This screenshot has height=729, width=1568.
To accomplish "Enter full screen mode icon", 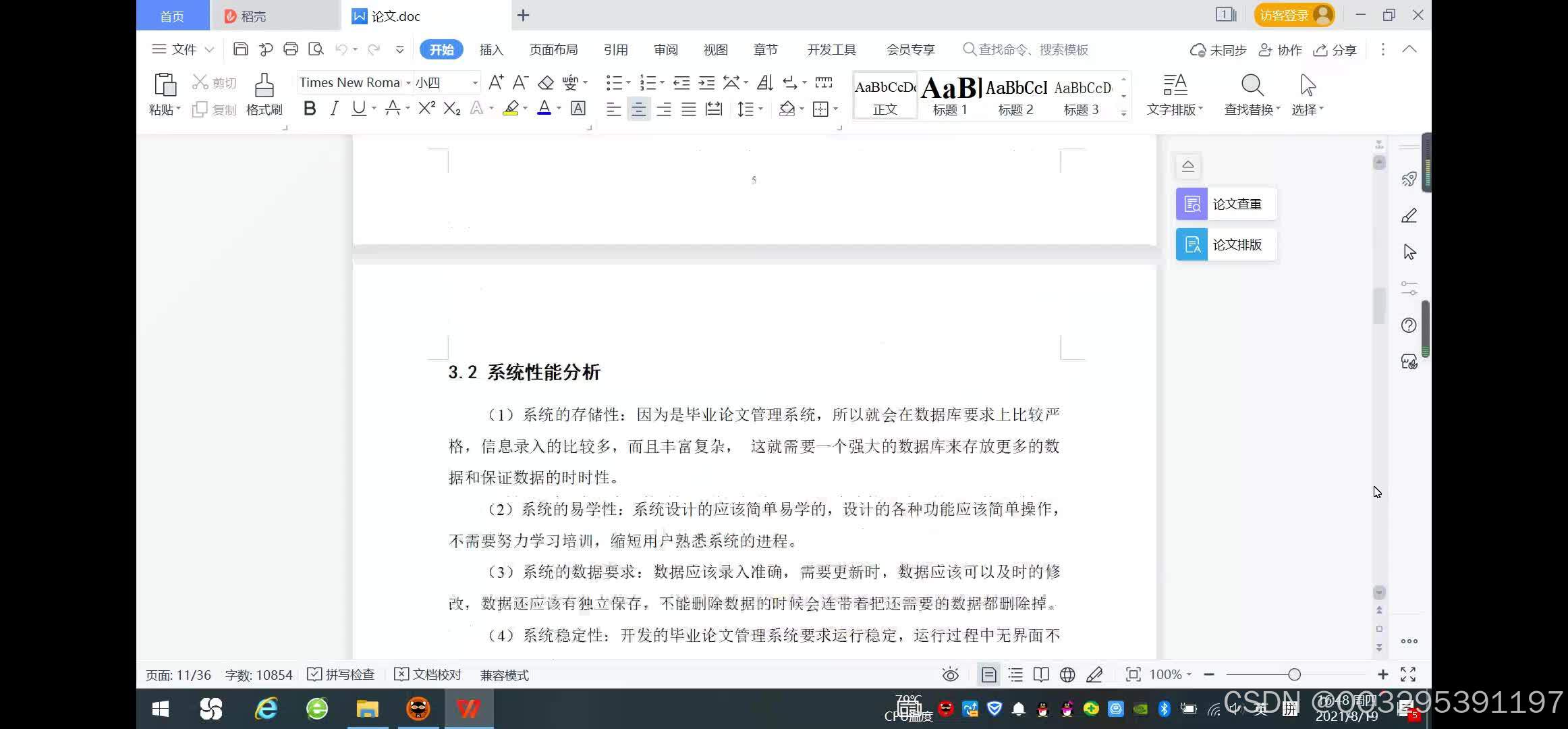I will point(1408,674).
